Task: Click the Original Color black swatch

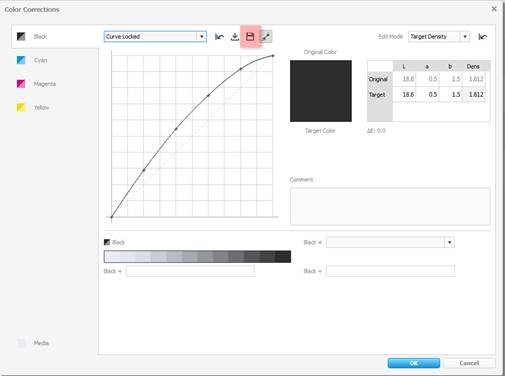Action: tap(321, 91)
